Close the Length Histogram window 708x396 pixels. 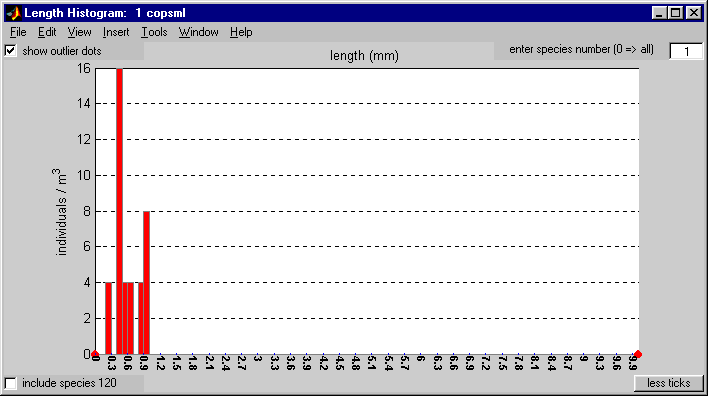[x=694, y=13]
